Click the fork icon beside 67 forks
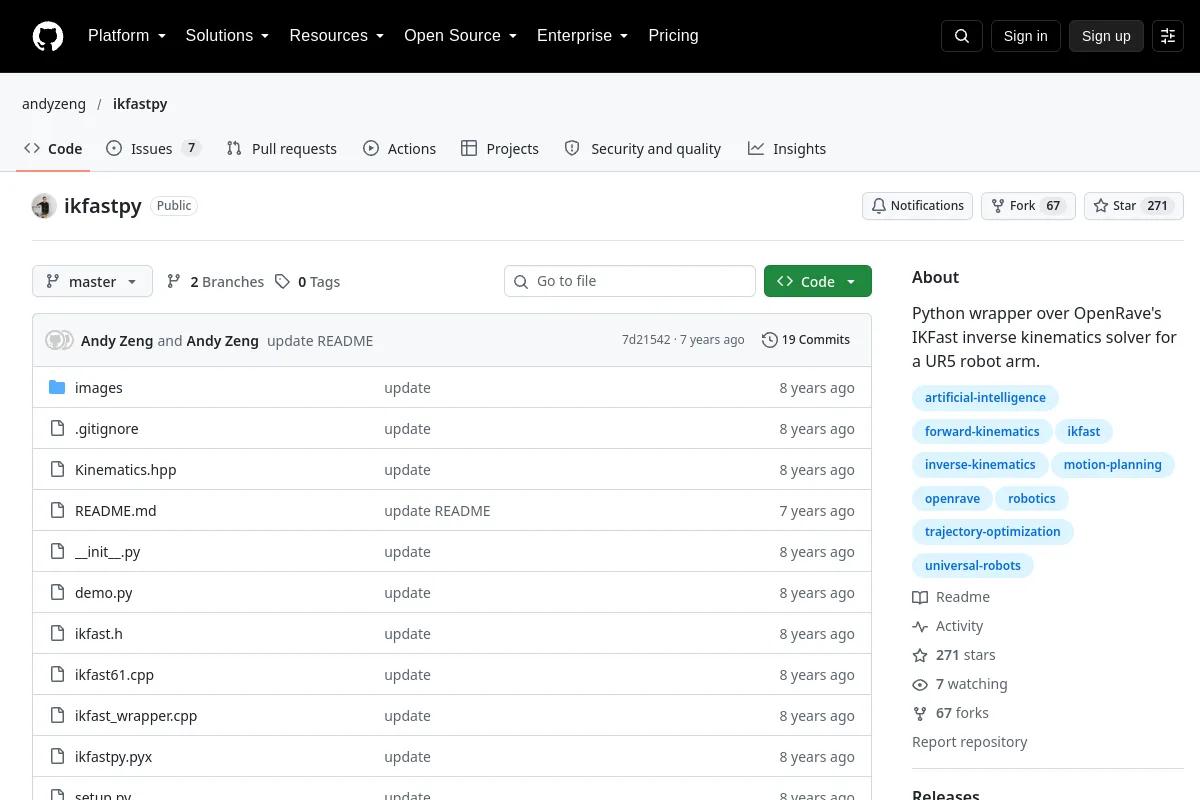 pos(920,713)
